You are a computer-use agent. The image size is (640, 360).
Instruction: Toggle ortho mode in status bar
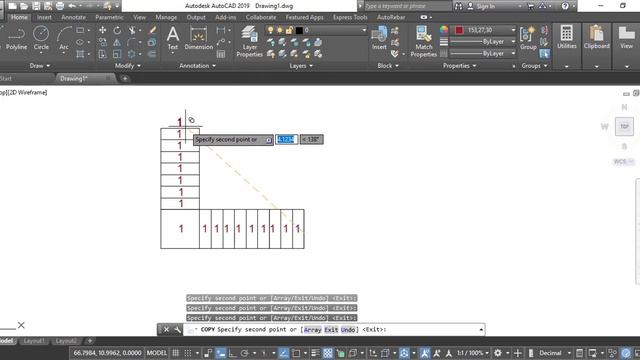tap(232, 353)
